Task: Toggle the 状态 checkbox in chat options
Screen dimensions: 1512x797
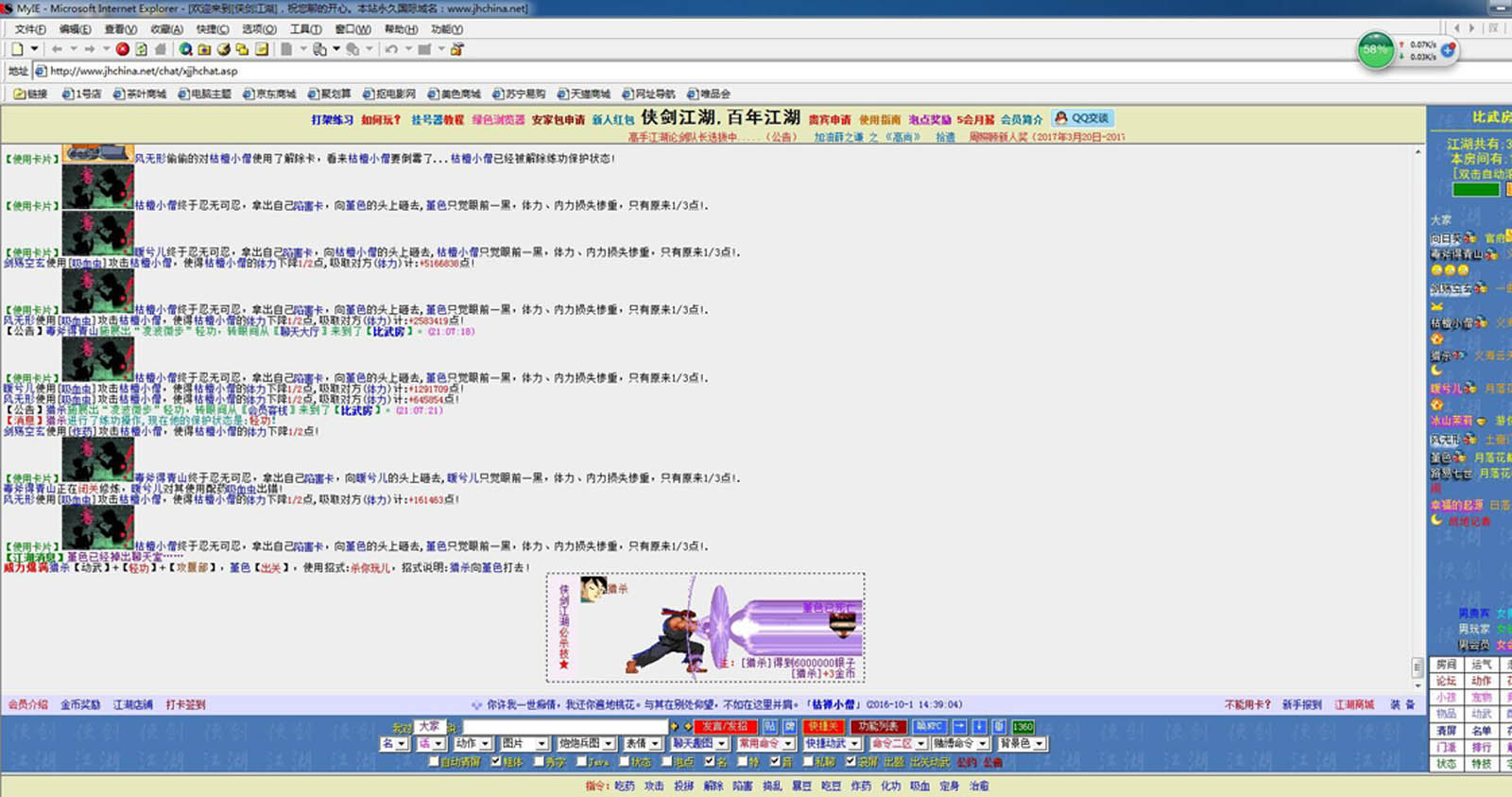Action: (624, 761)
